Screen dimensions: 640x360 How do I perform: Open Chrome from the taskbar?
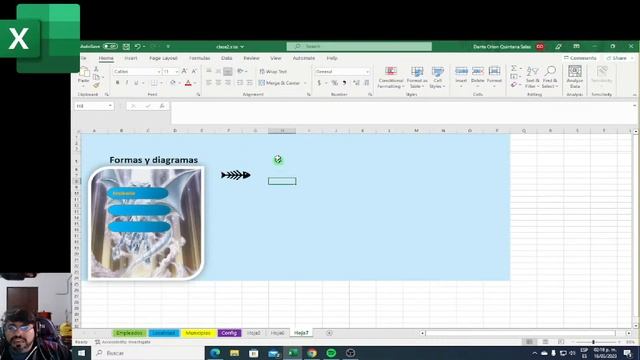(312, 353)
